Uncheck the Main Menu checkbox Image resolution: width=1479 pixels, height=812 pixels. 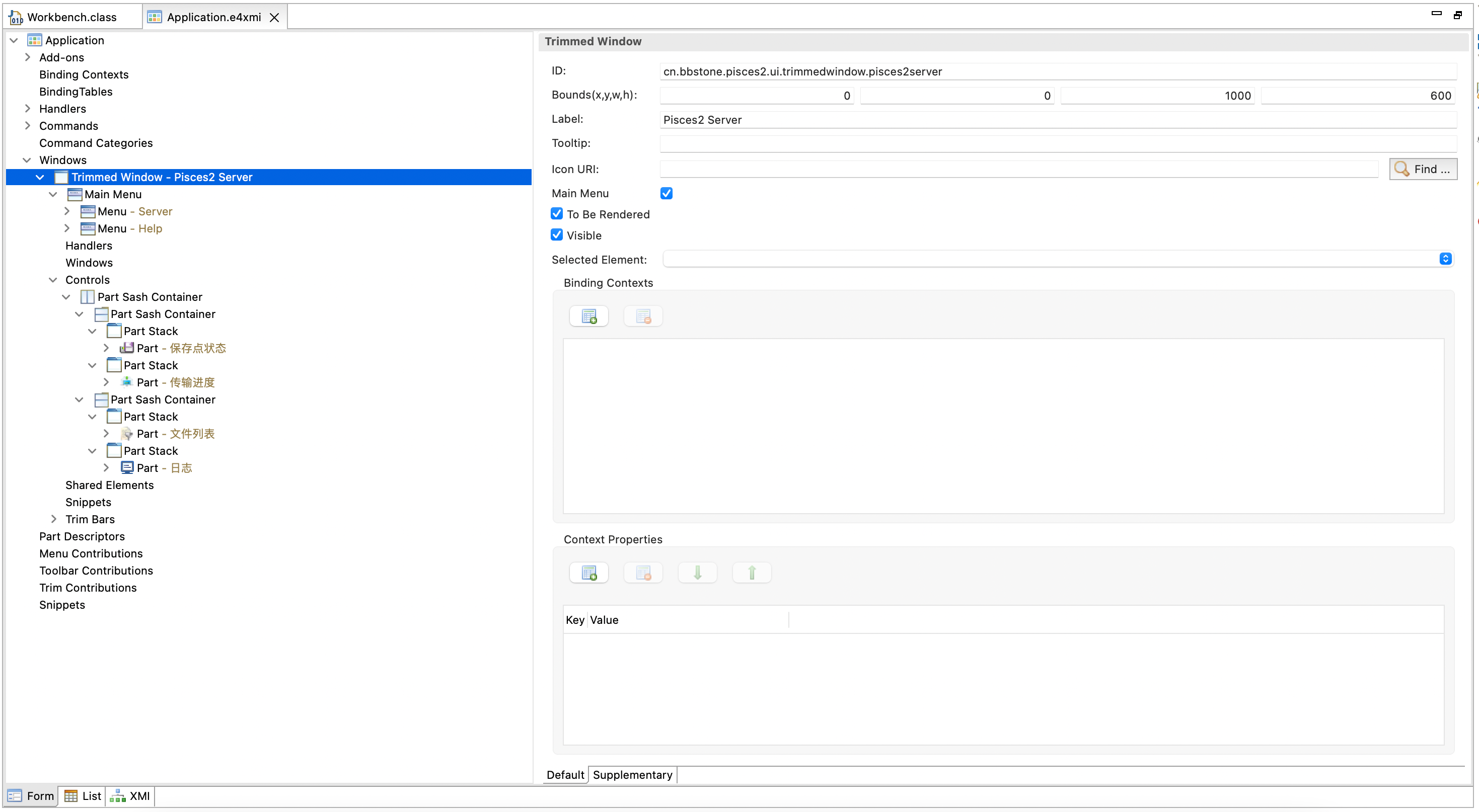pos(666,193)
